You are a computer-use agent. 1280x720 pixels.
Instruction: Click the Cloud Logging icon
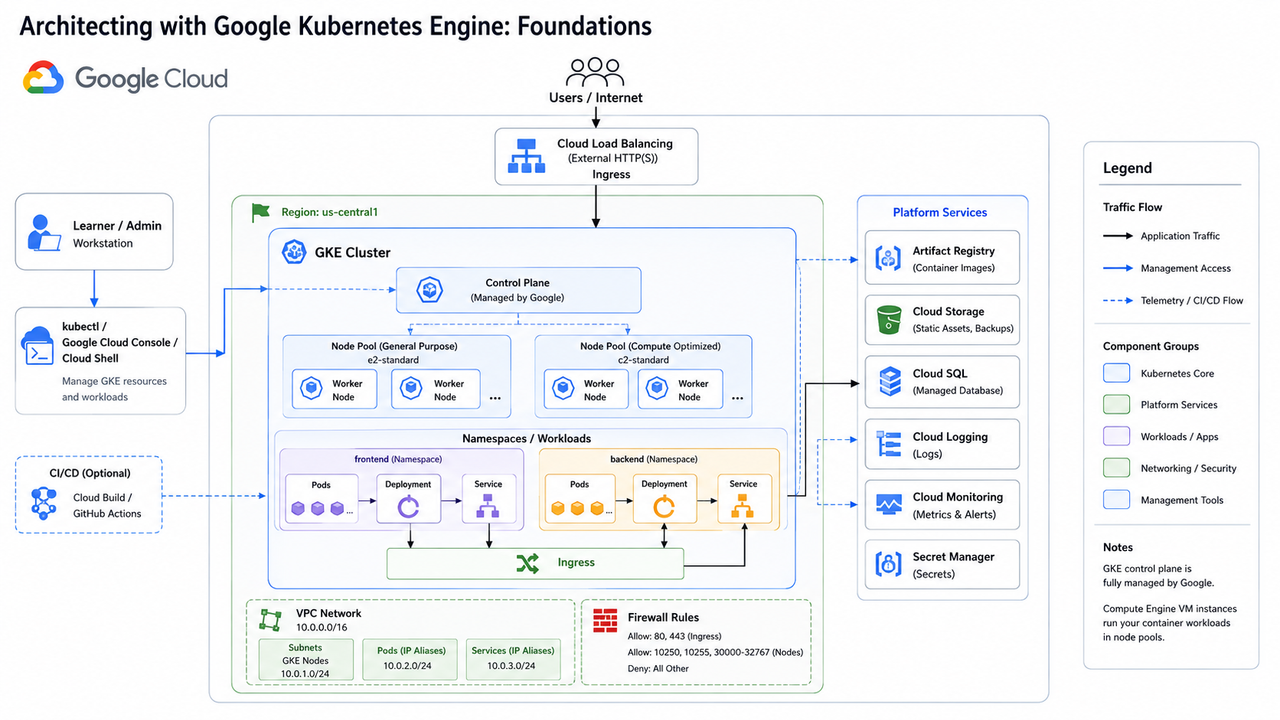pyautogui.click(x=889, y=445)
